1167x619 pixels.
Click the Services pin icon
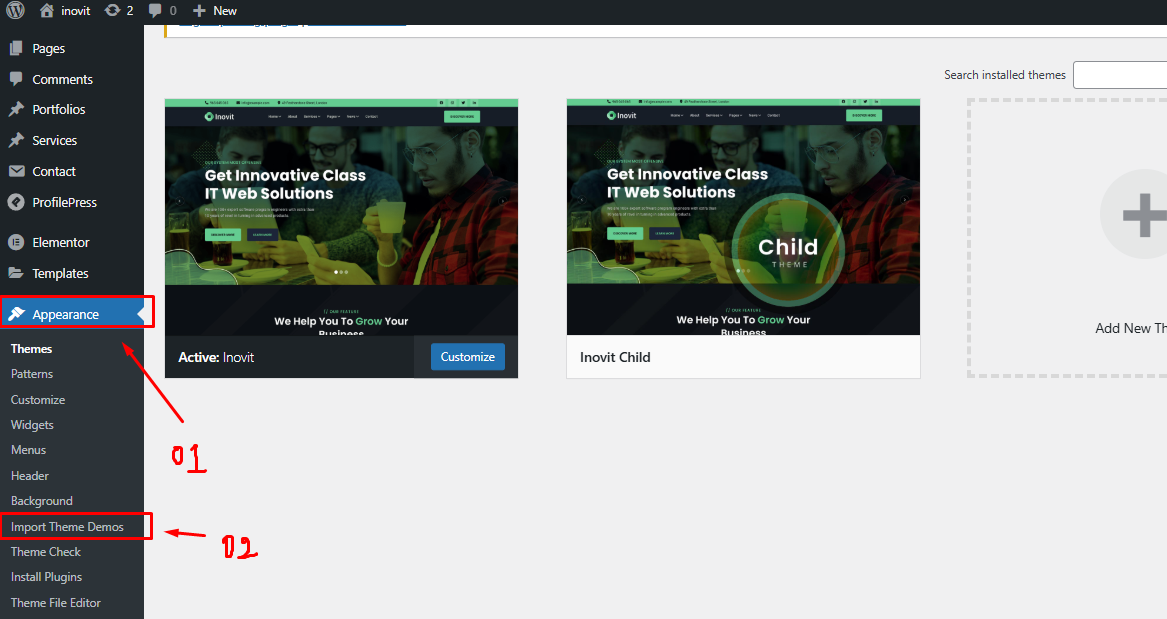point(16,140)
